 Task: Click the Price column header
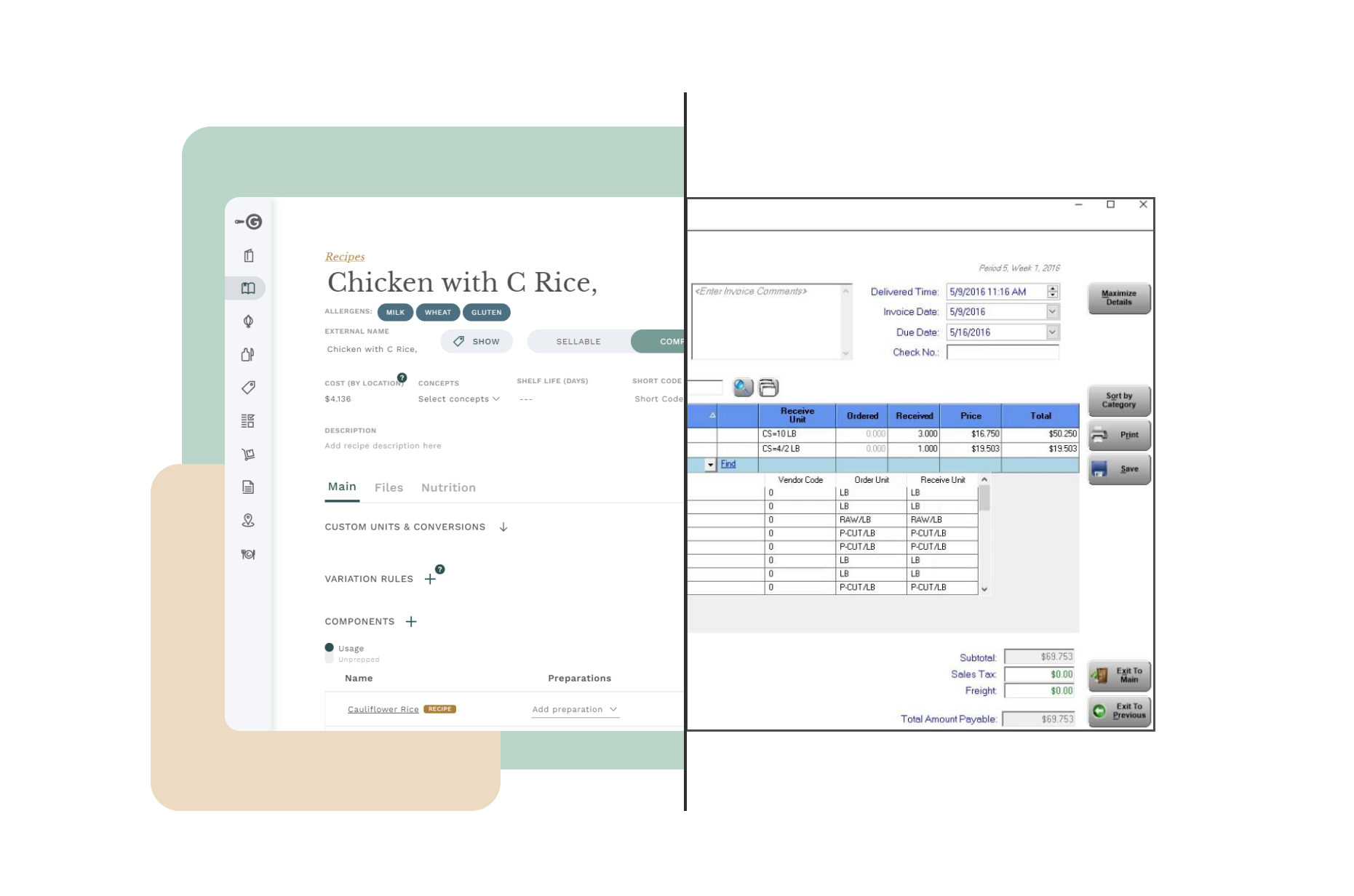(x=971, y=415)
